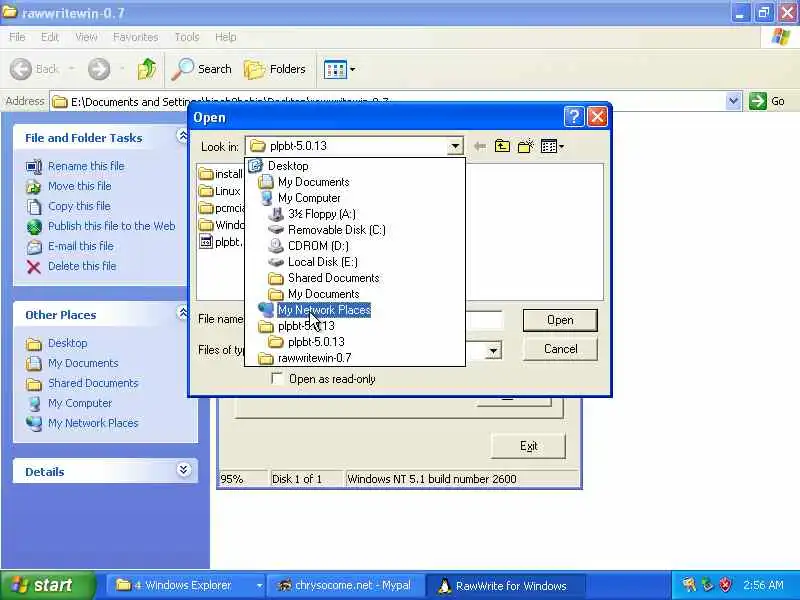This screenshot has height=600, width=800.
Task: Open Shared Documents under Other Places
Action: click(x=93, y=383)
